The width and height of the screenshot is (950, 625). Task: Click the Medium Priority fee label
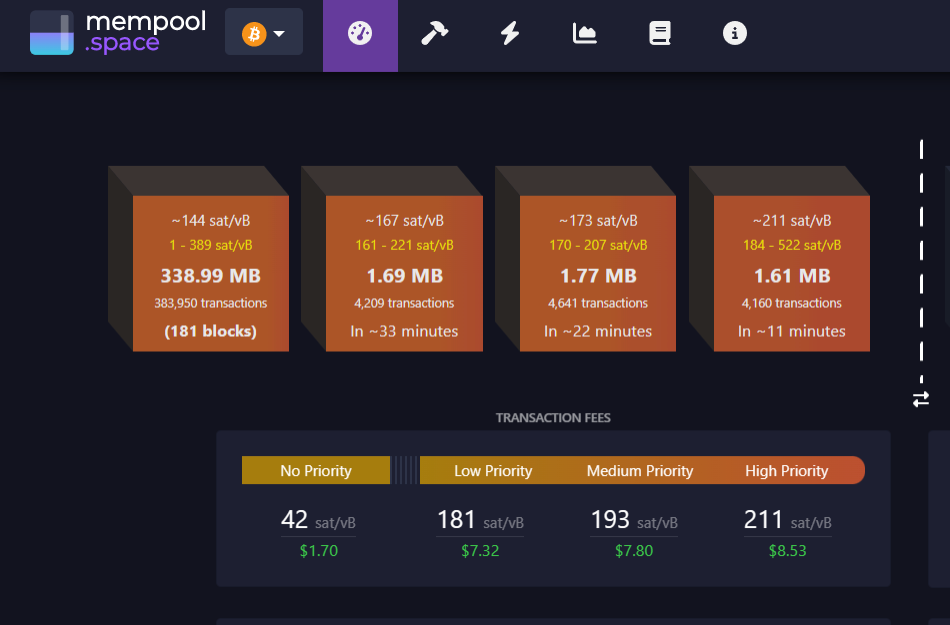pyautogui.click(x=640, y=471)
